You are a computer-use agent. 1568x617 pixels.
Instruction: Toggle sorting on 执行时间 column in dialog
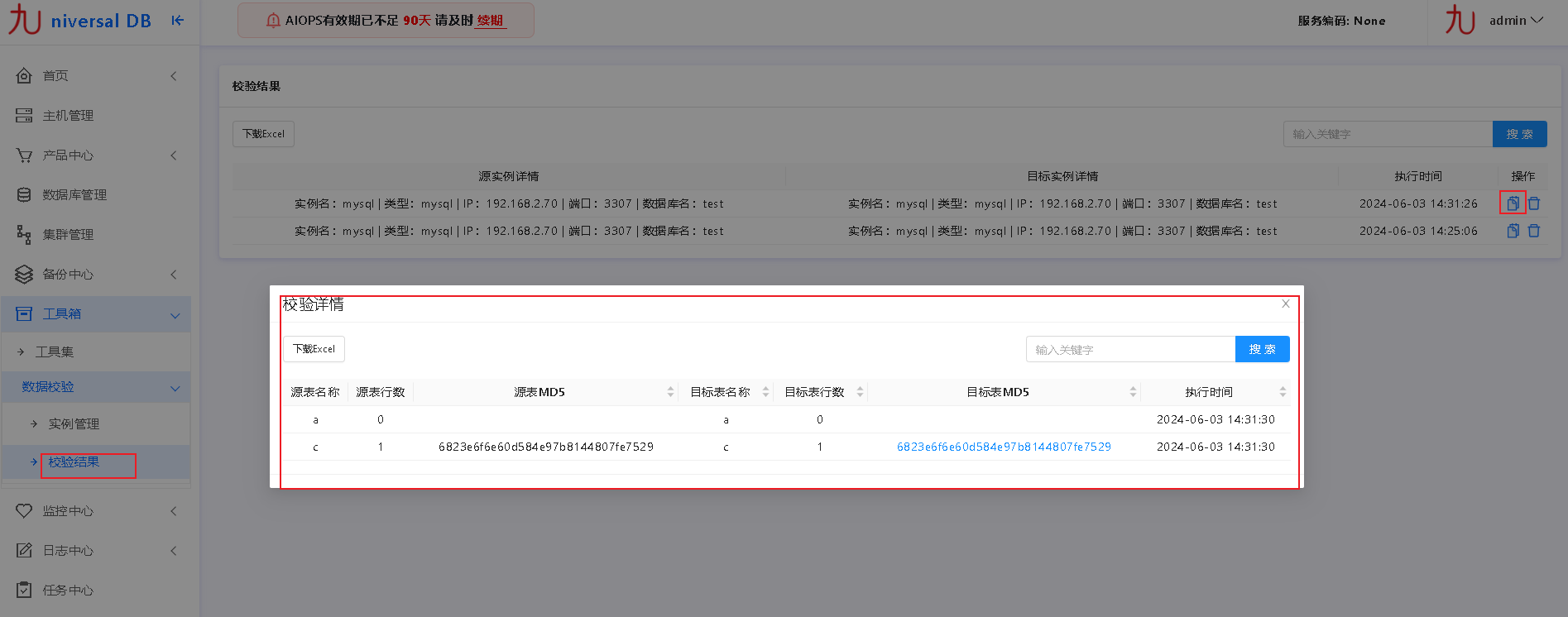click(x=1283, y=392)
